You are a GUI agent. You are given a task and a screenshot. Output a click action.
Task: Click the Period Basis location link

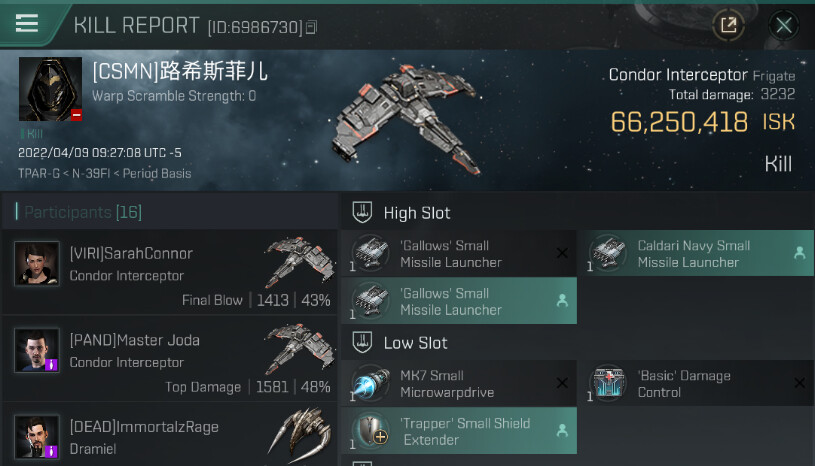pyautogui.click(x=157, y=174)
